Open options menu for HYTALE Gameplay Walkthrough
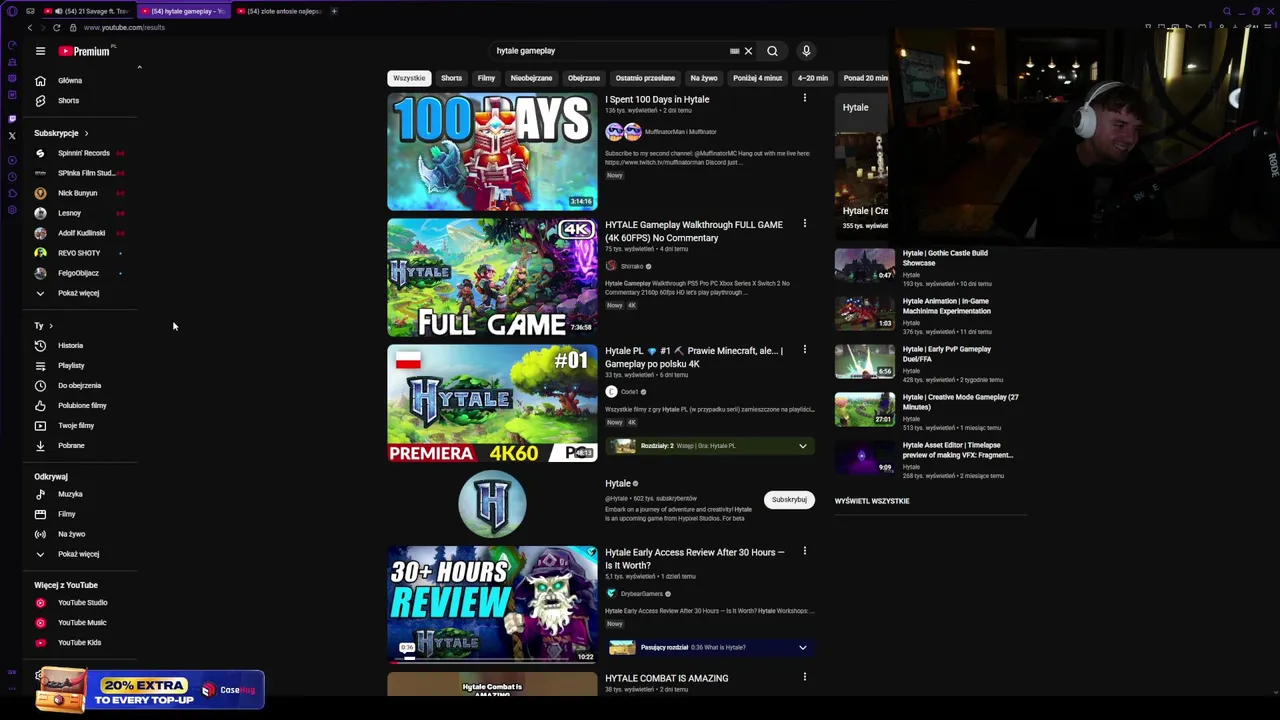This screenshot has height=720, width=1280. coord(804,224)
